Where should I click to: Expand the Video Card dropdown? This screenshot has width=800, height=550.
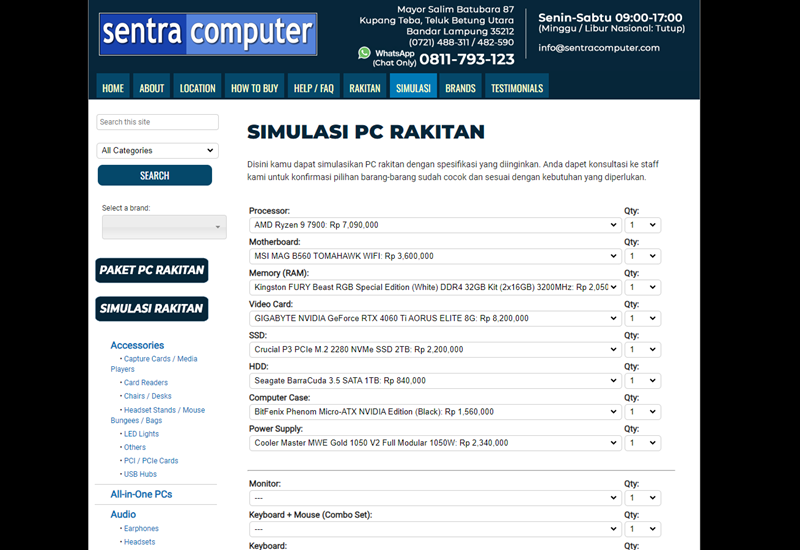coord(434,318)
